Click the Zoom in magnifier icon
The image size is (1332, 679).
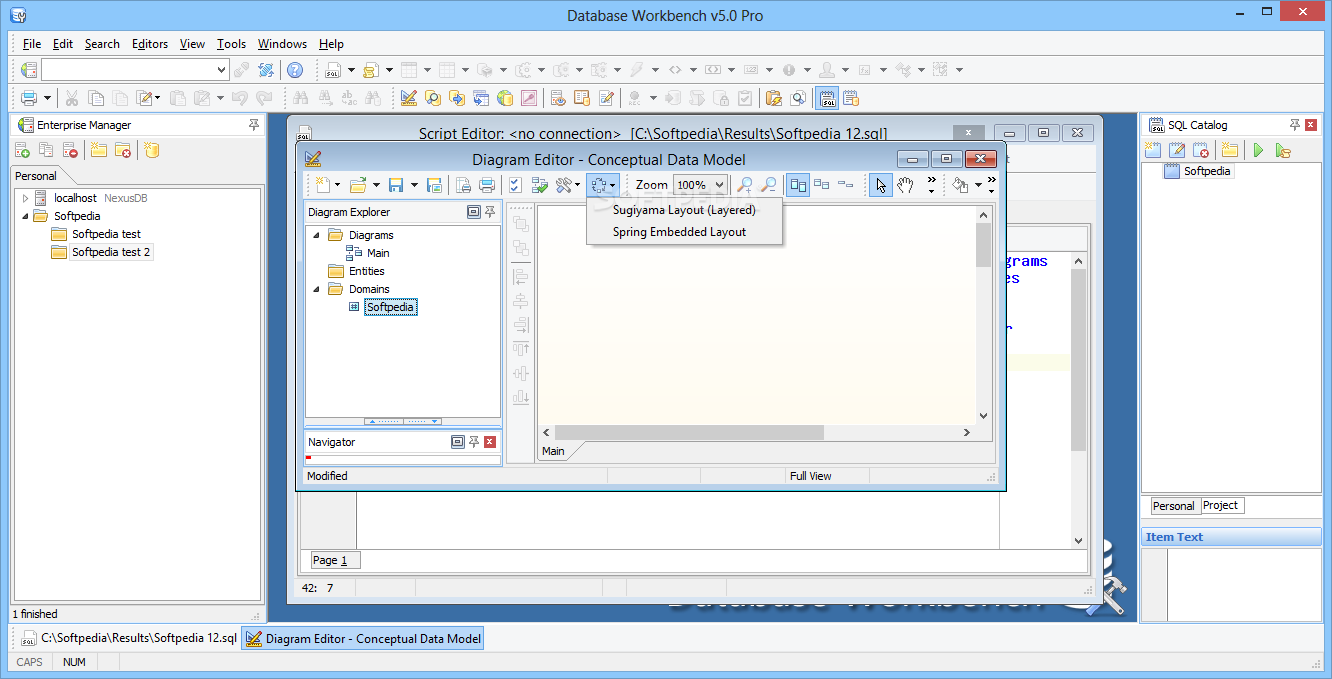pos(745,185)
